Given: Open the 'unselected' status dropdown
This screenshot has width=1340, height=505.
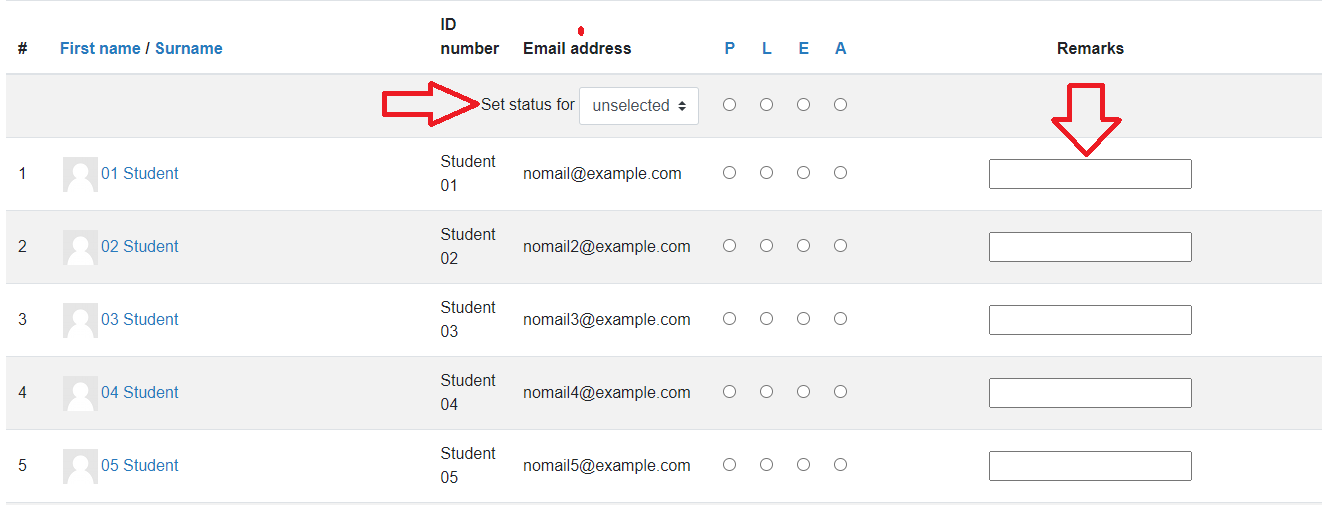Looking at the screenshot, I should (x=639, y=105).
